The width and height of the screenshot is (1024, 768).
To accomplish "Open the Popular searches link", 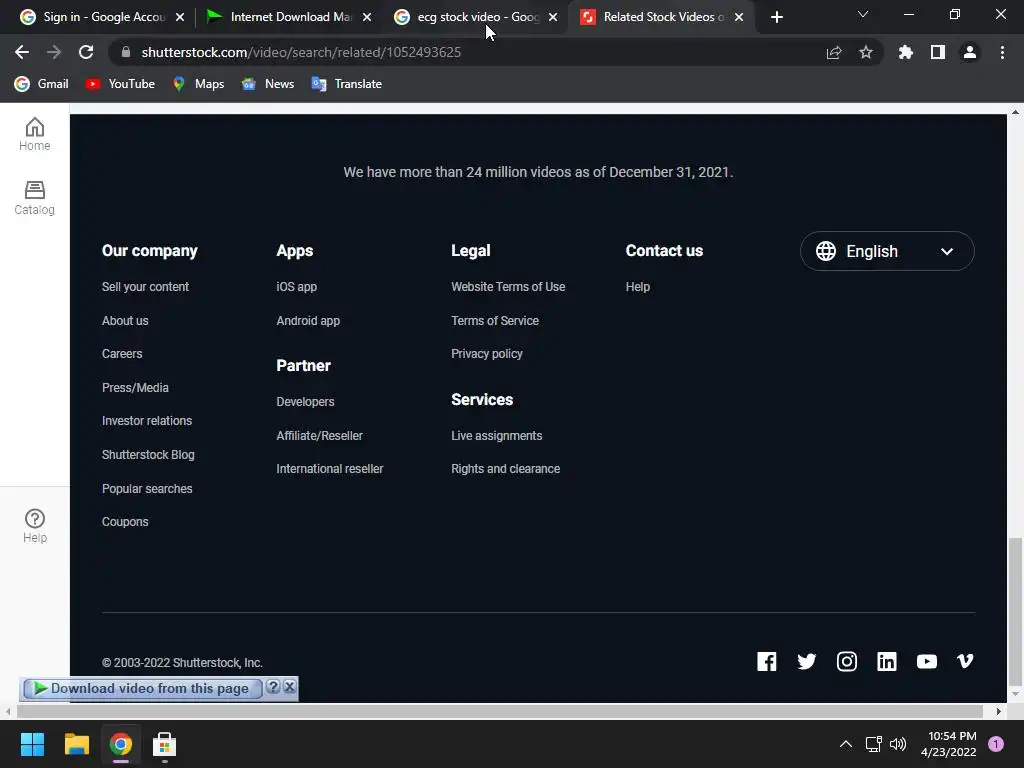I will [147, 488].
